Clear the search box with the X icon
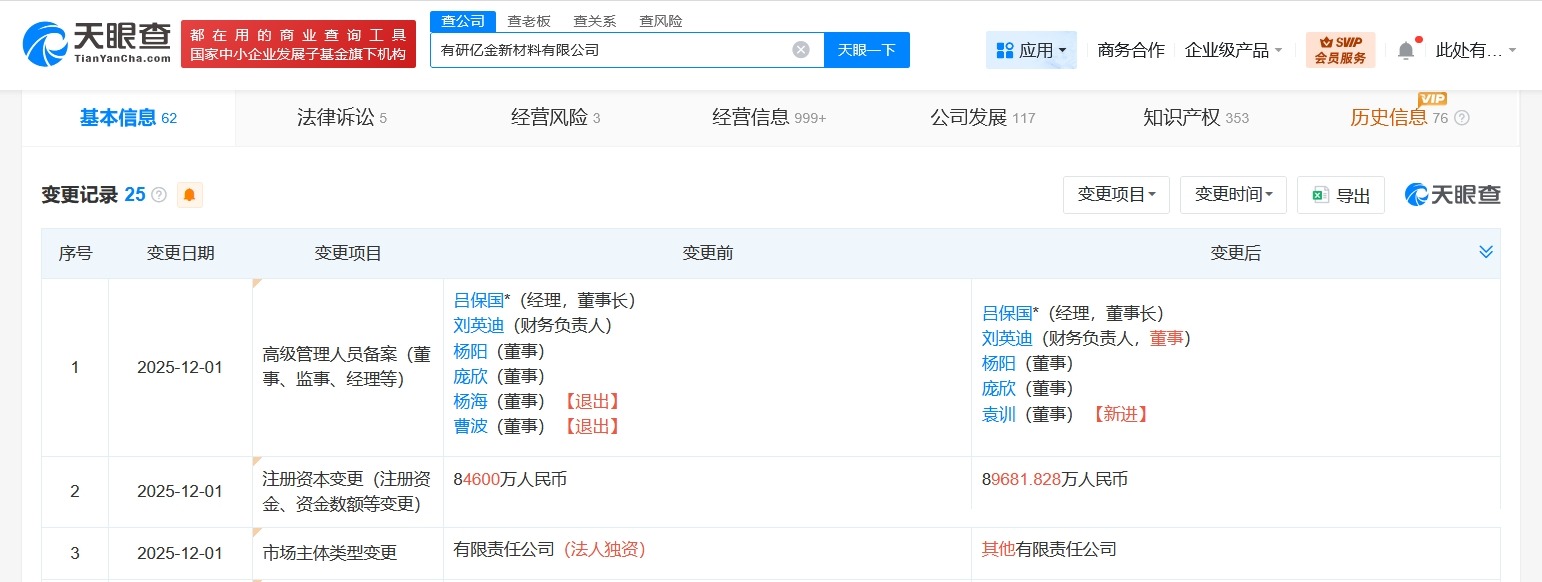The width and height of the screenshot is (1542, 582). 800,49
